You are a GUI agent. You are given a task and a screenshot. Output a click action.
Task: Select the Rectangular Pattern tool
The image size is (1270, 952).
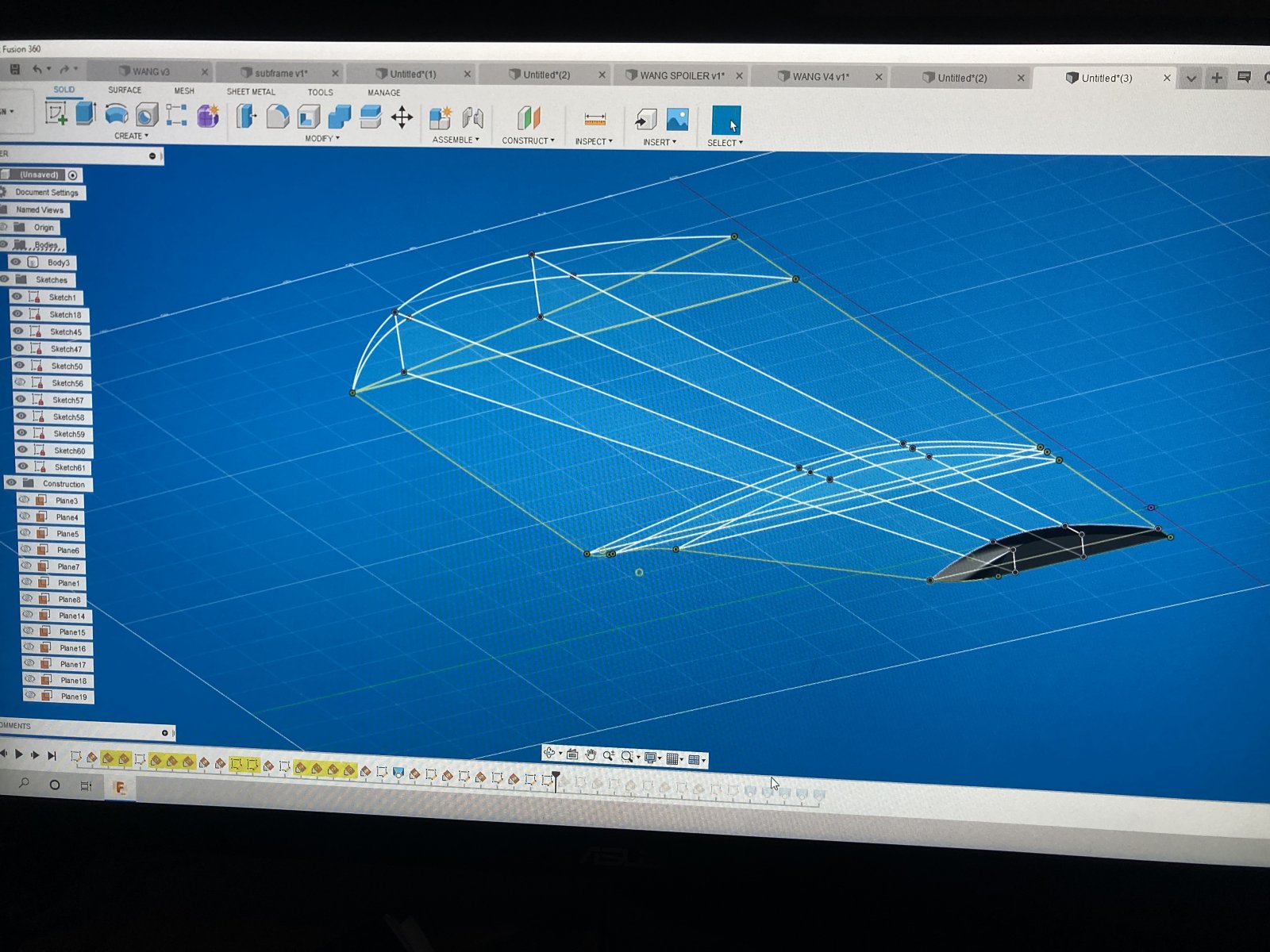coord(177,115)
